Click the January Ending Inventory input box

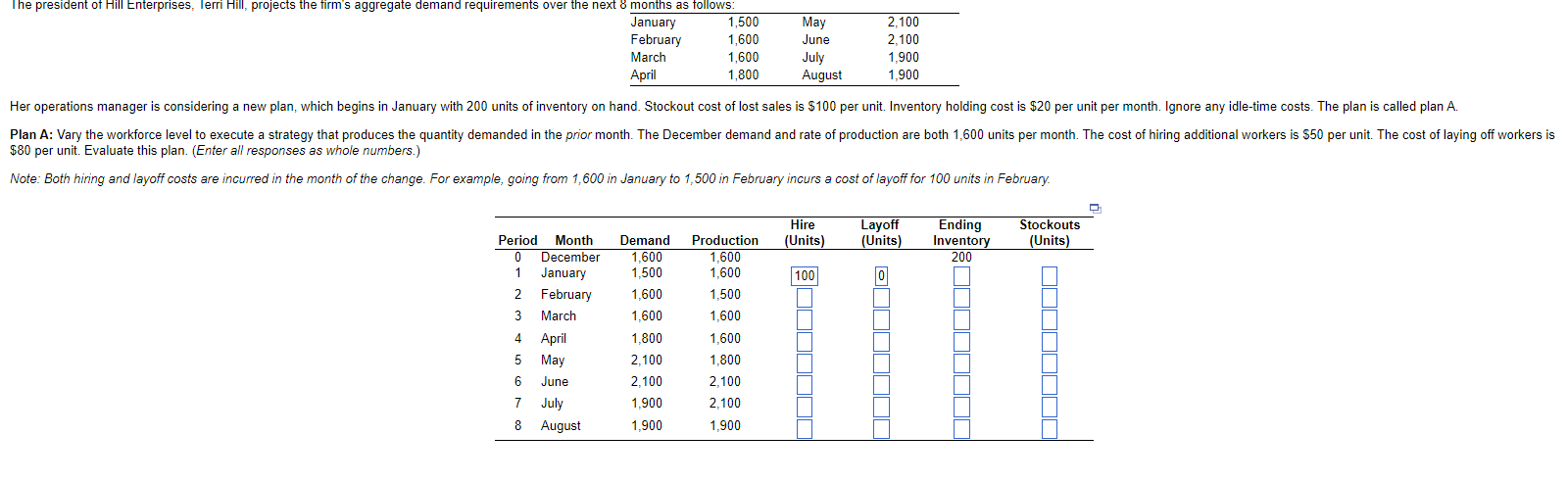pos(961,276)
